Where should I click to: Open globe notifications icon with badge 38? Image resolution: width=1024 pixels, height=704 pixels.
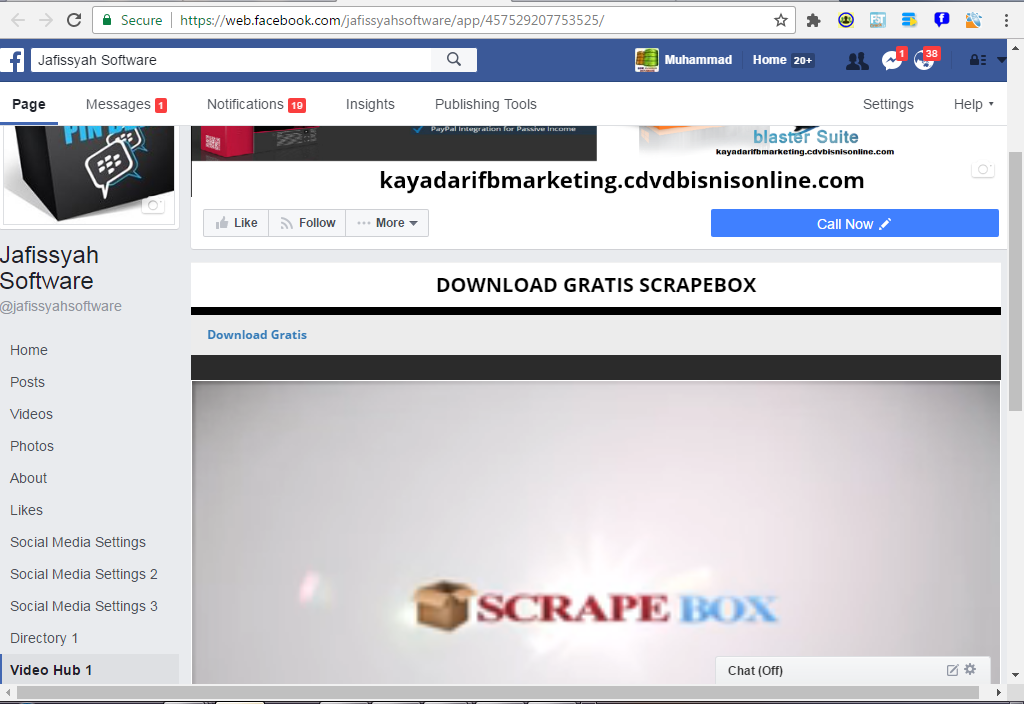[925, 60]
